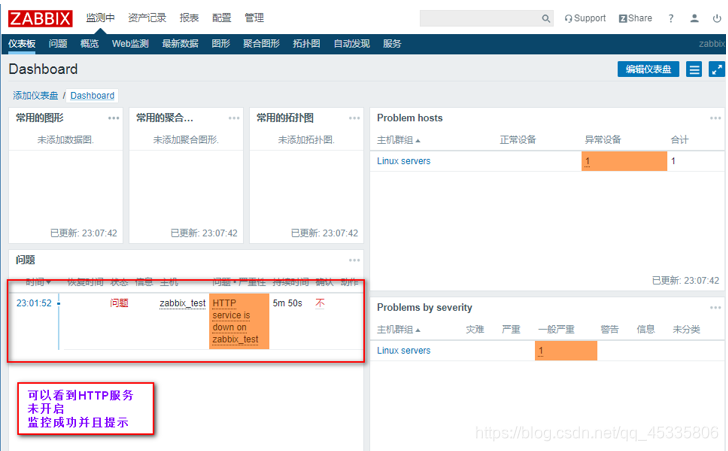Select the 聚合图形 submenu tab
This screenshot has width=728, height=451.
pyautogui.click(x=261, y=44)
